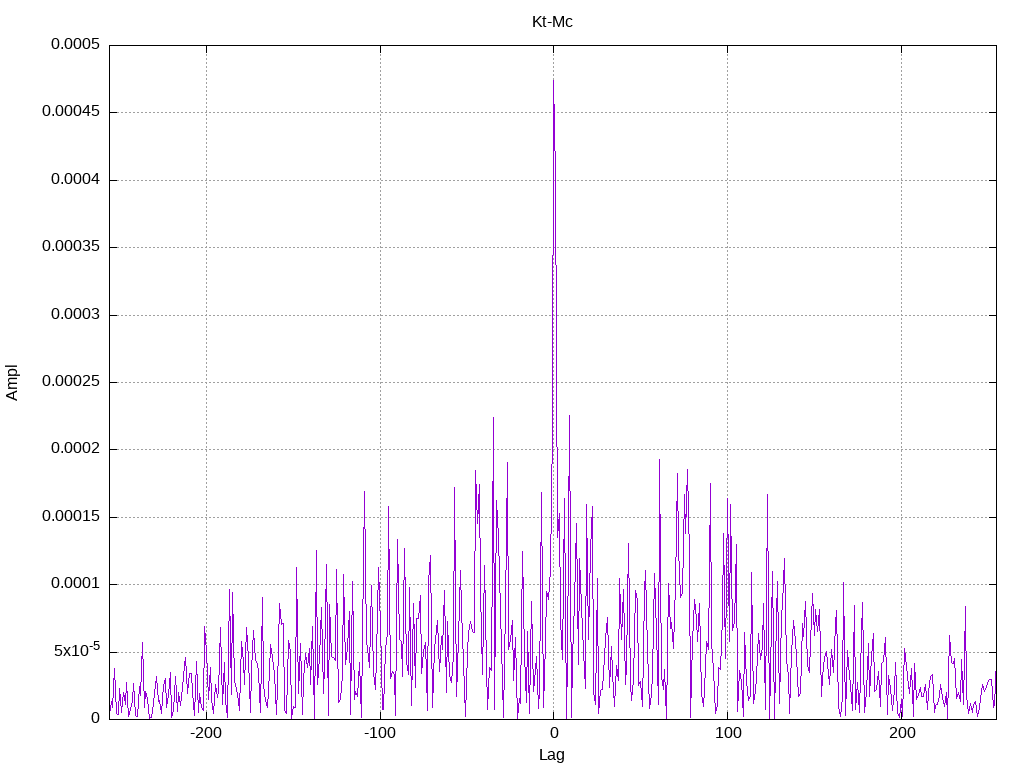
Task: Click the y-axis value 0.00045
Action: click(71, 111)
